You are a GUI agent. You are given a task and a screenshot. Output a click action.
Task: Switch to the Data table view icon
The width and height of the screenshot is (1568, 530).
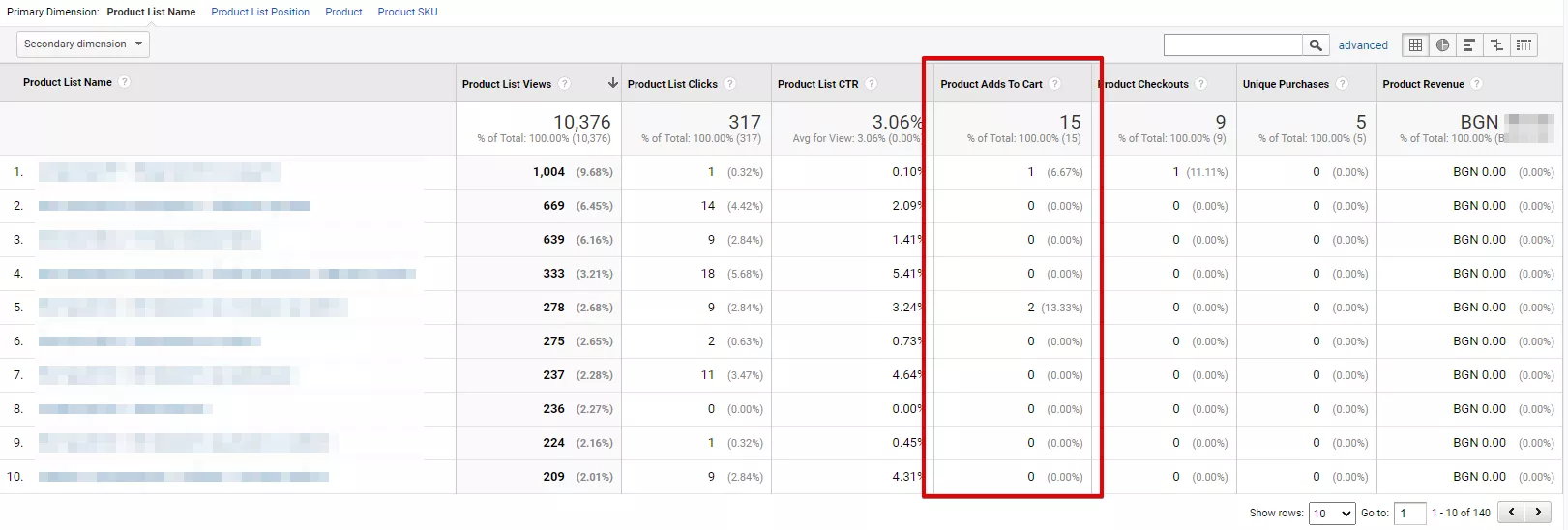pyautogui.click(x=1415, y=44)
